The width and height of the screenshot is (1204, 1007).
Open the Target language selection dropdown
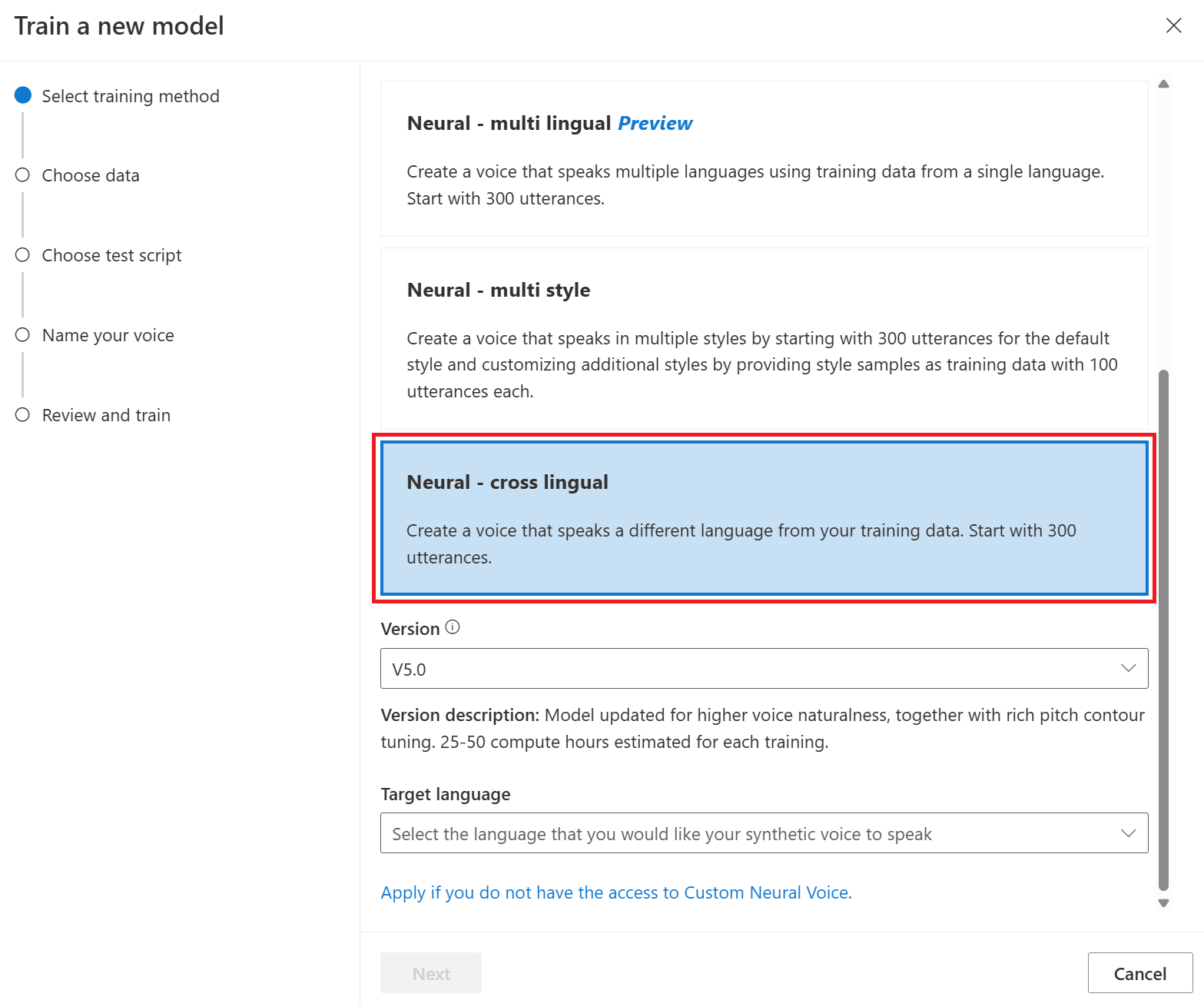(764, 833)
